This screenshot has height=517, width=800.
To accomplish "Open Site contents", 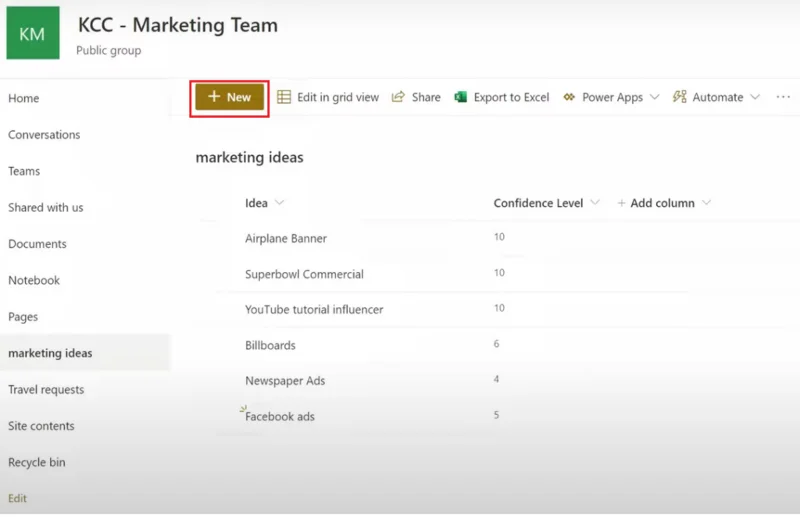I will (41, 426).
